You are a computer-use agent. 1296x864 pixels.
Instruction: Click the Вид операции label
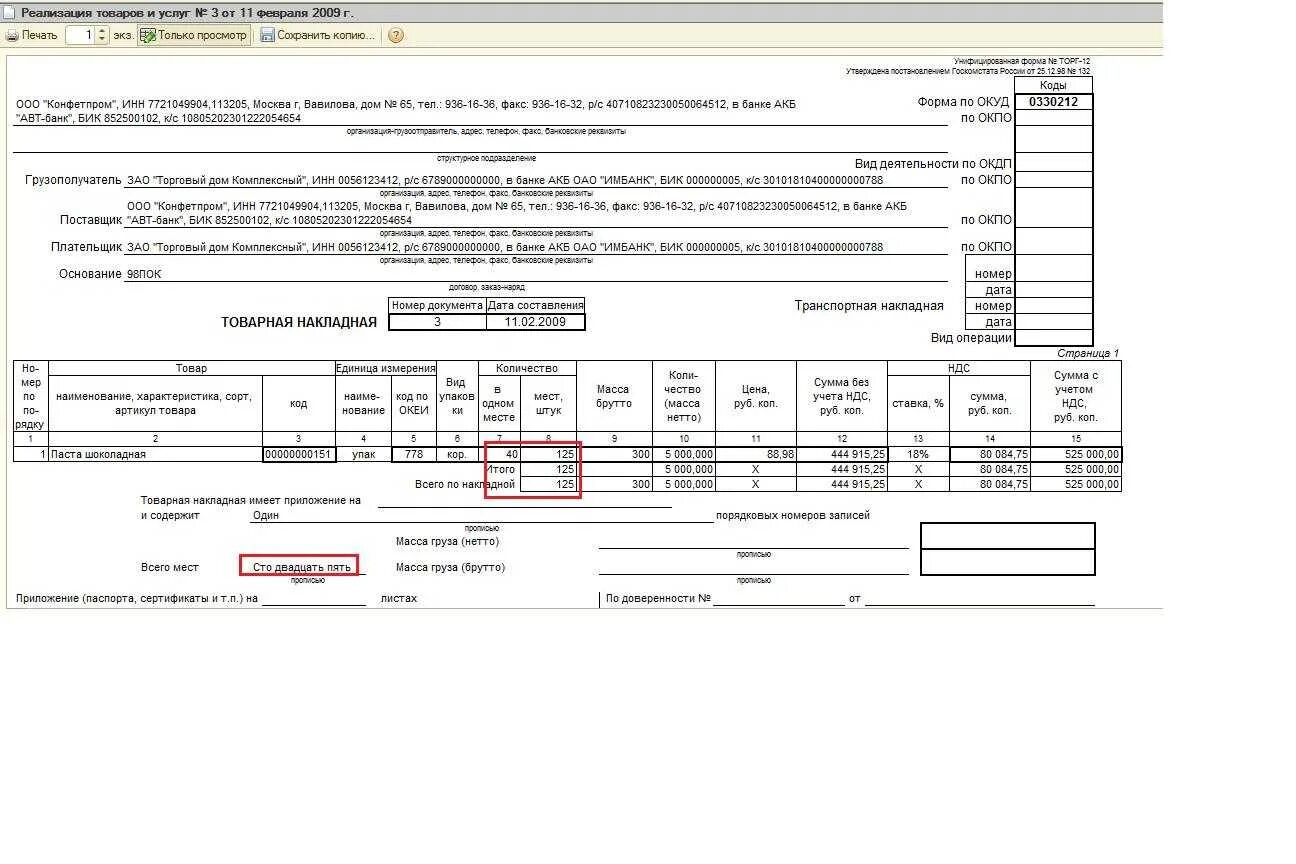[x=971, y=338]
